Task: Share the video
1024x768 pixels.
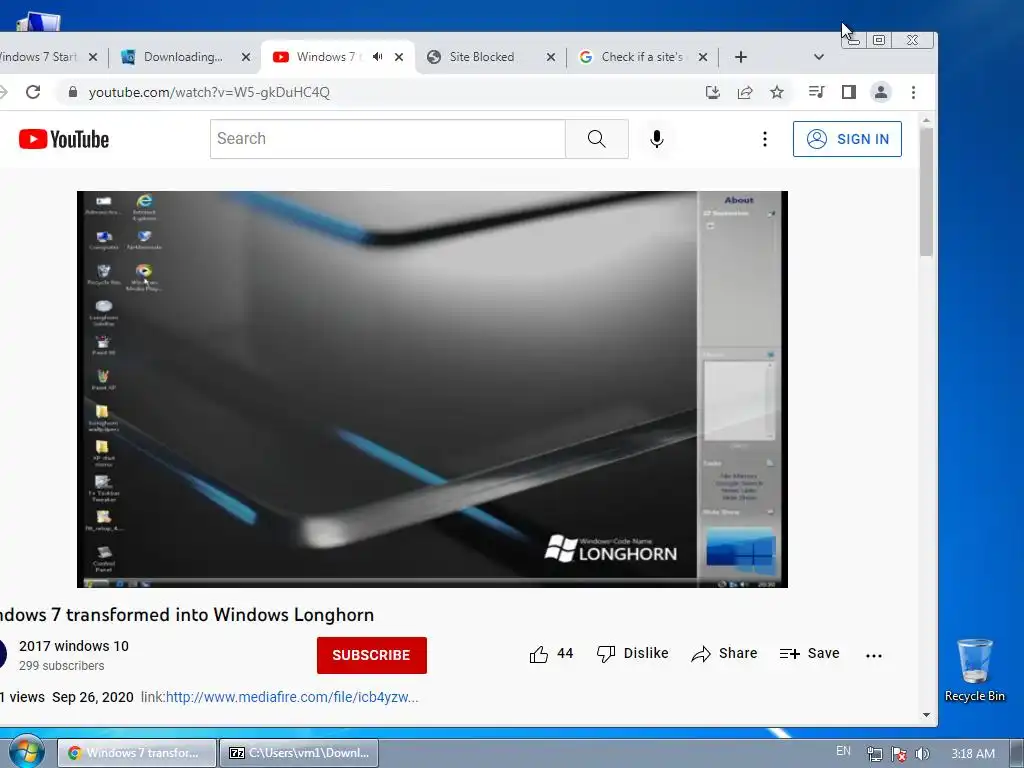Action: [x=724, y=654]
